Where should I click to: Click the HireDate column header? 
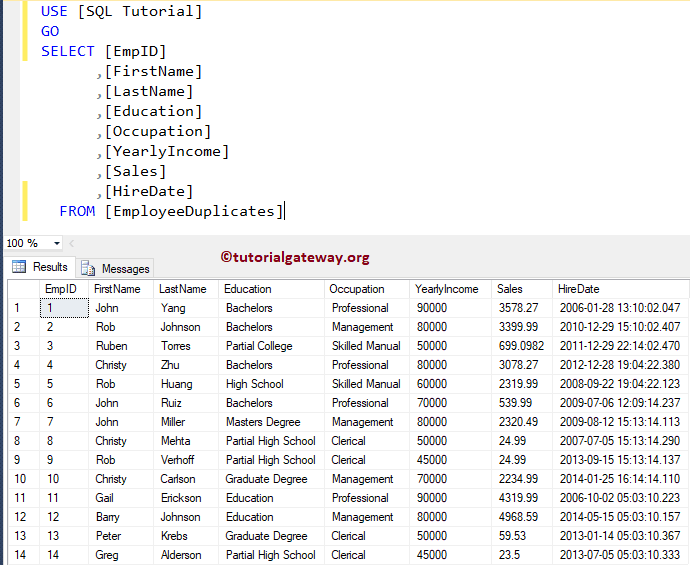point(579,289)
